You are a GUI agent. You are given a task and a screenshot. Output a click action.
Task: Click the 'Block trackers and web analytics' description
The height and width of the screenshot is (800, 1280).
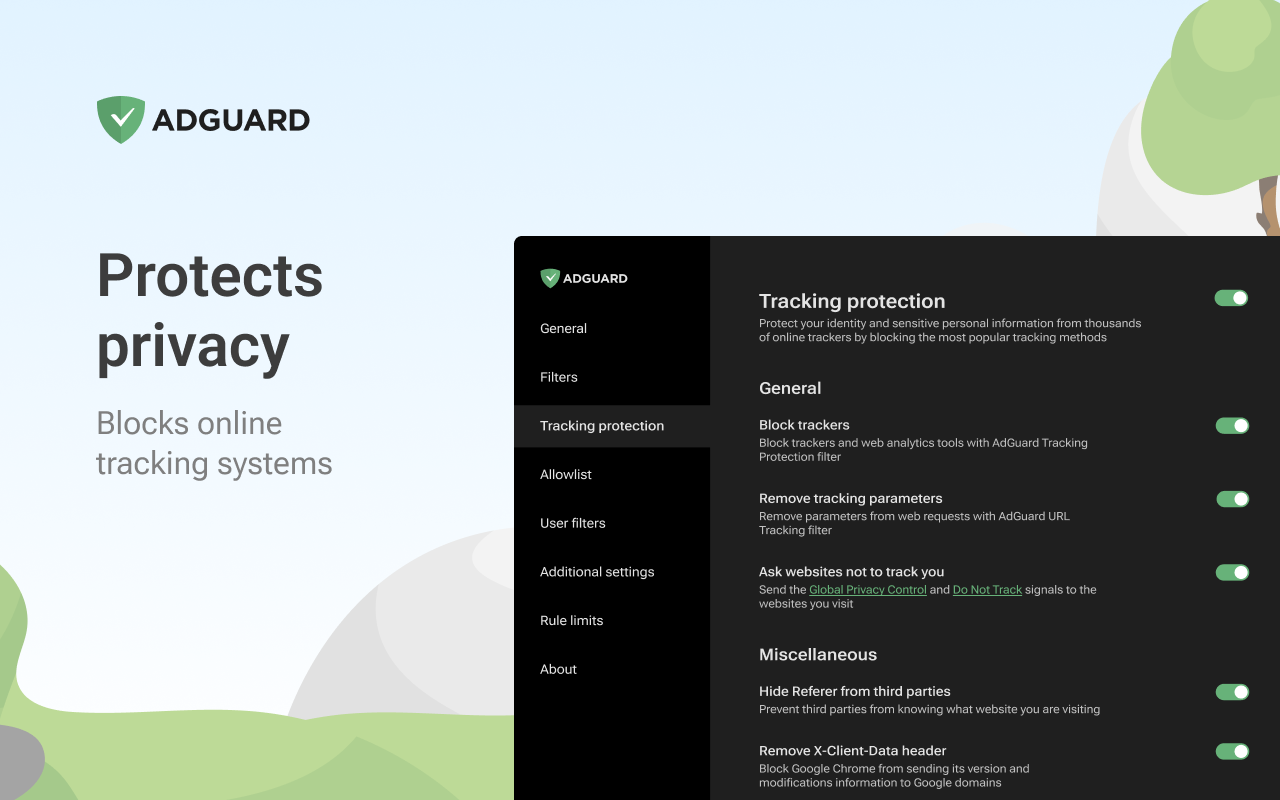pyautogui.click(x=923, y=450)
